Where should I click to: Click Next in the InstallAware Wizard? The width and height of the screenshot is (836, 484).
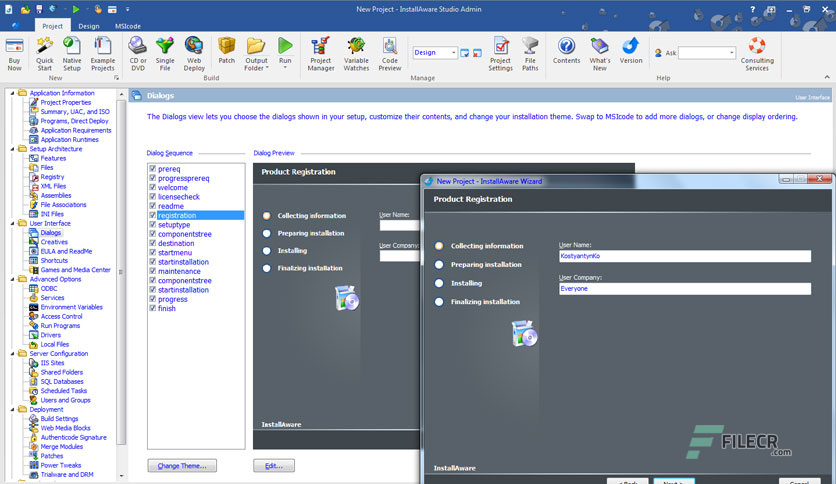674,481
